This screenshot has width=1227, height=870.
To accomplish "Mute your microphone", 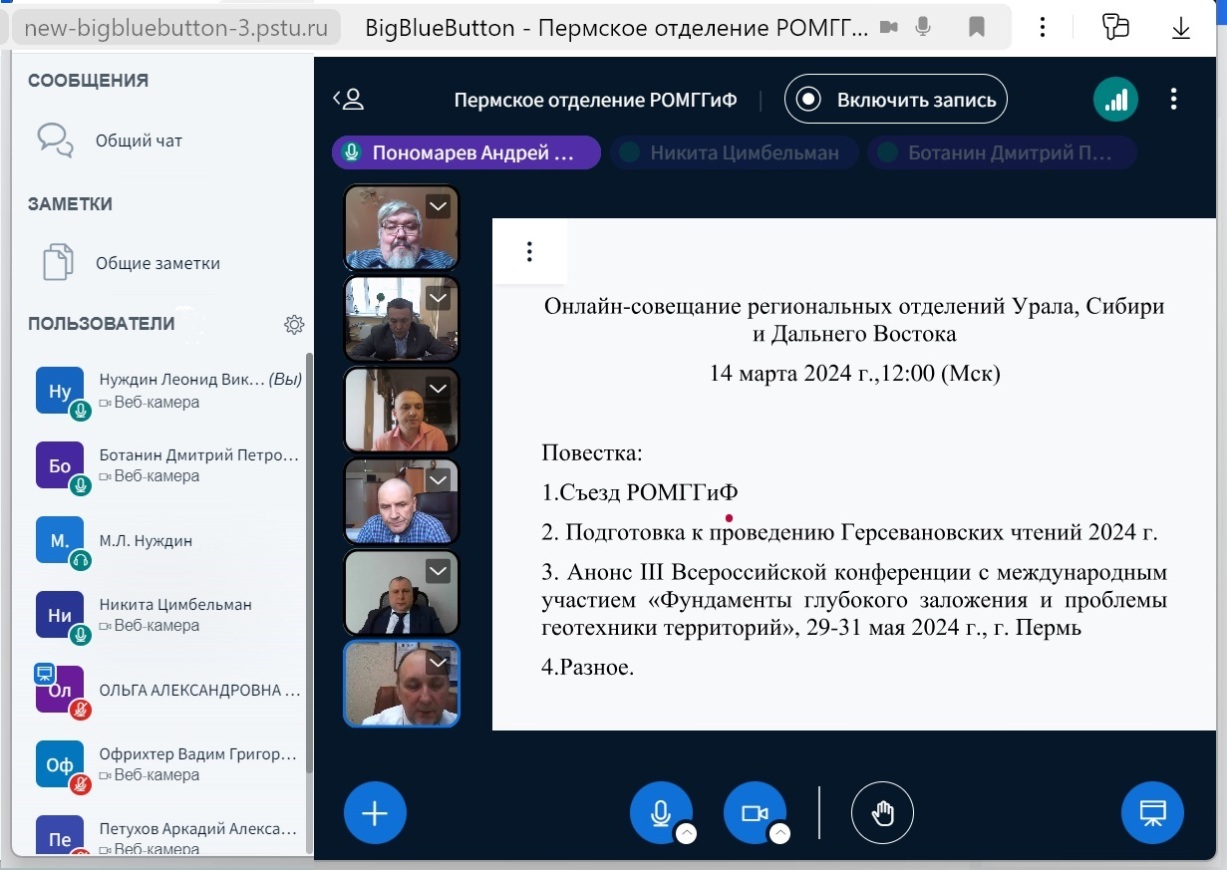I will [661, 813].
